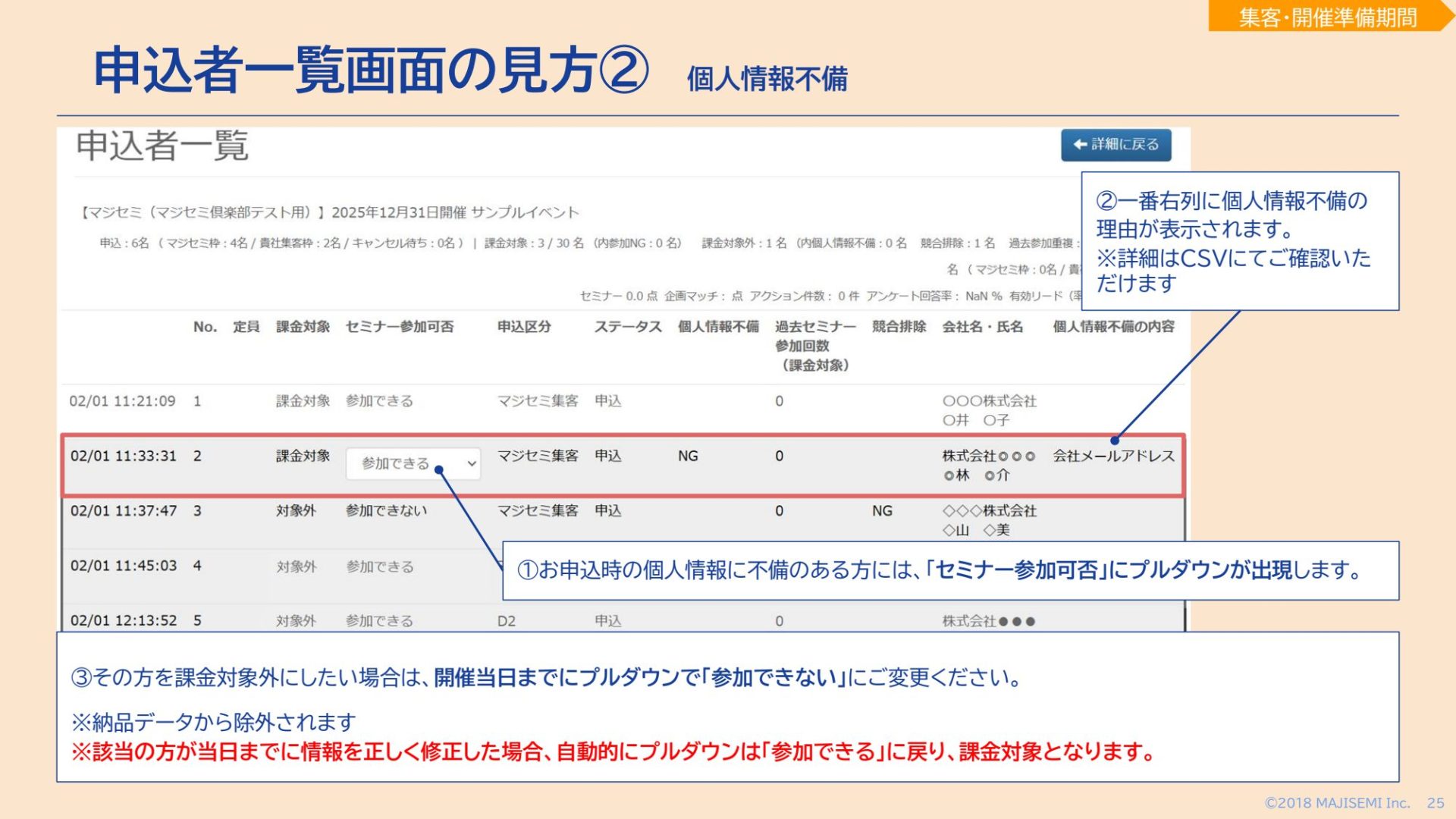Click the No. column header
Image resolution: width=1456 pixels, height=819 pixels.
click(205, 327)
